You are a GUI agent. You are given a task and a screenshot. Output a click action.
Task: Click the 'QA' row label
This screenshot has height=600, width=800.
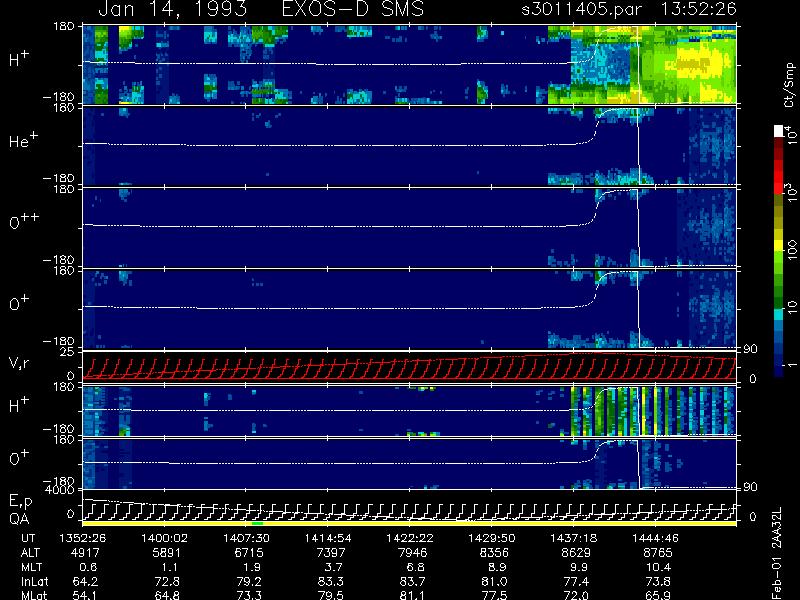(19, 518)
